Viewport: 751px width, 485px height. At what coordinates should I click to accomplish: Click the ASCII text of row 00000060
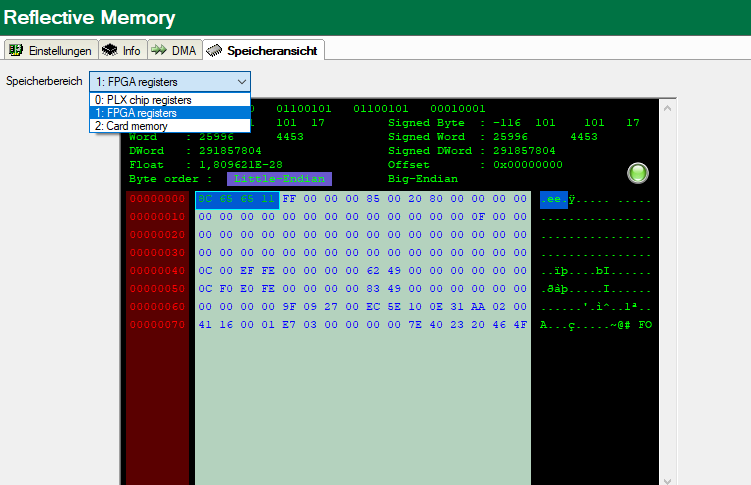(595, 307)
